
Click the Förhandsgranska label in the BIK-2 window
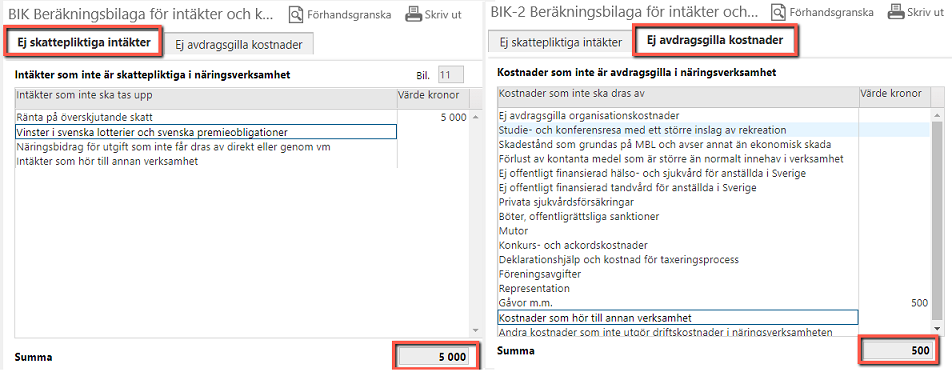coord(832,12)
